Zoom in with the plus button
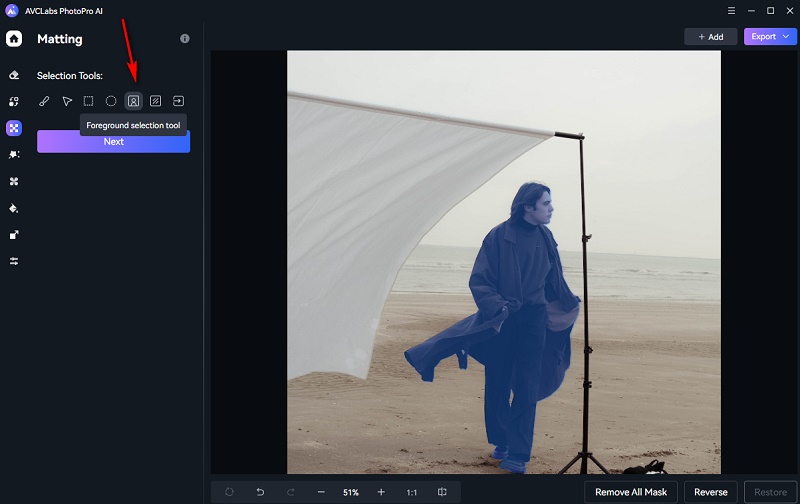This screenshot has height=504, width=800. tap(381, 492)
